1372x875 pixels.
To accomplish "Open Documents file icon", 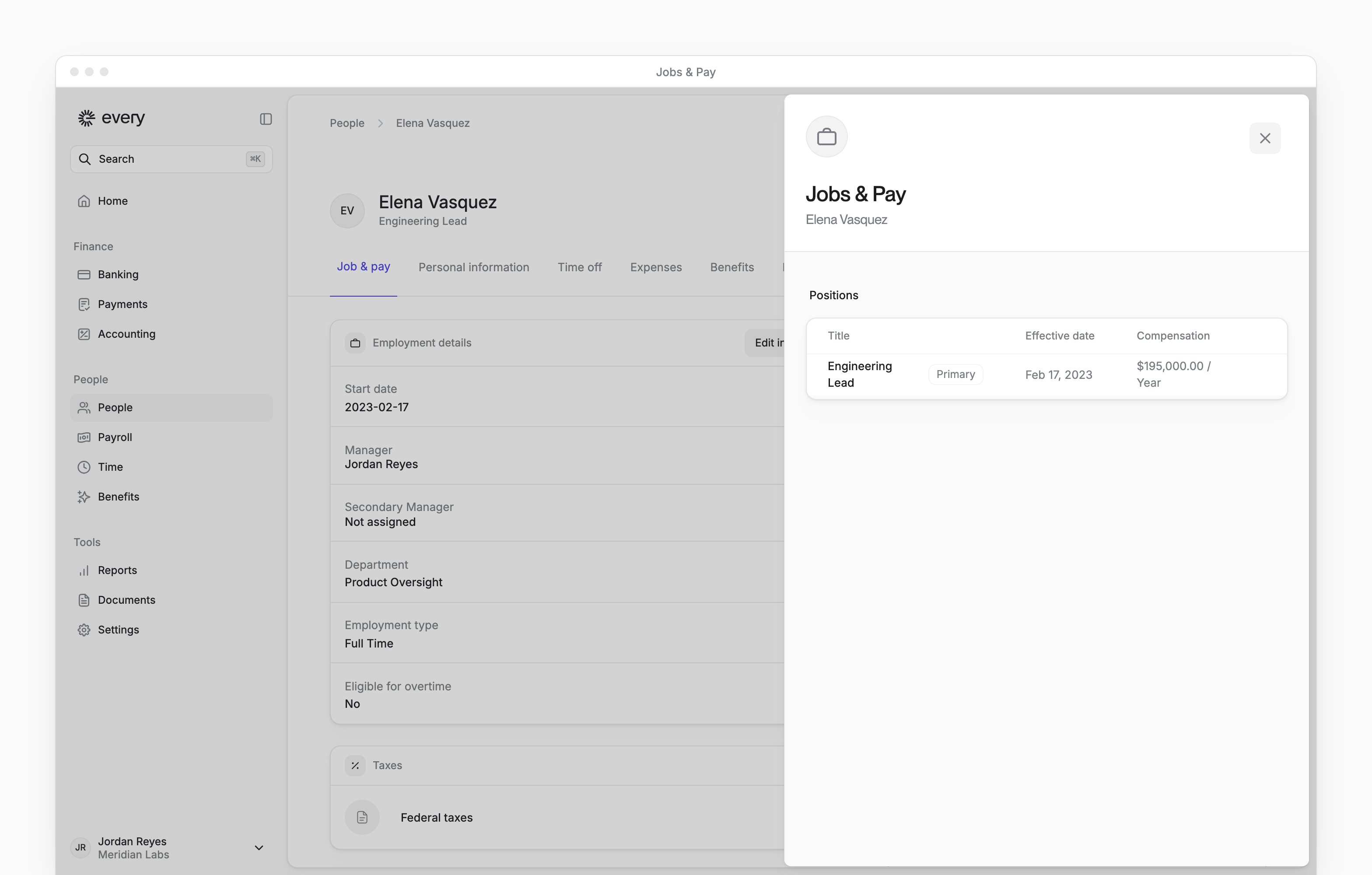I will click(84, 600).
